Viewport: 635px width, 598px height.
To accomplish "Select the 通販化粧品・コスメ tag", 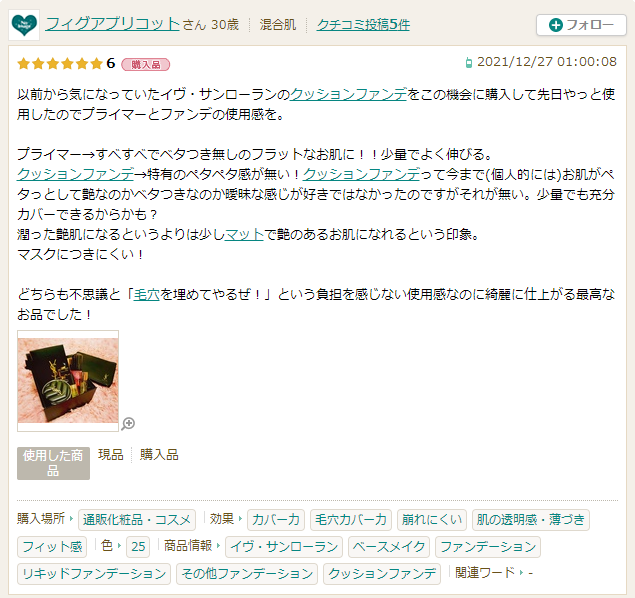I will pos(137,519).
